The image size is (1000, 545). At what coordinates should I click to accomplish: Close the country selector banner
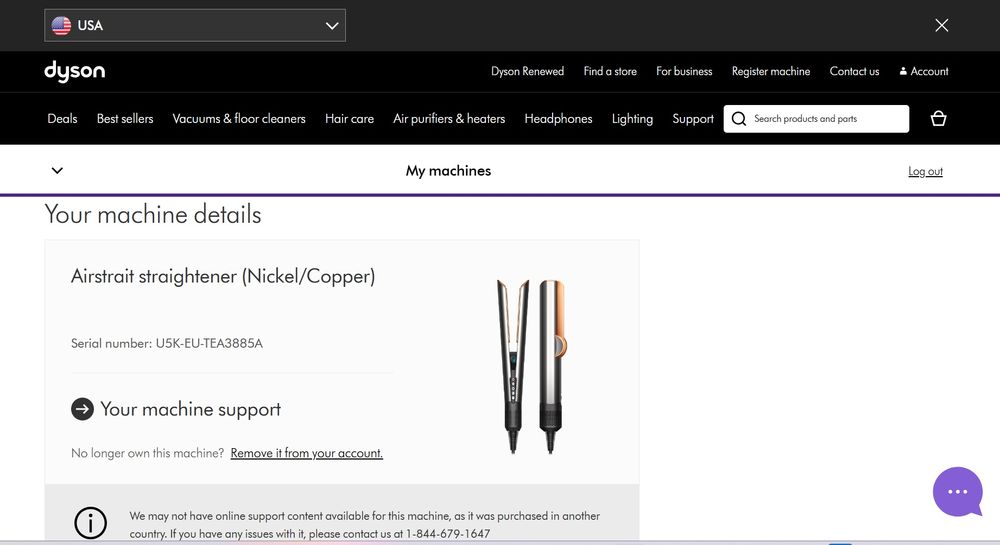point(941,25)
